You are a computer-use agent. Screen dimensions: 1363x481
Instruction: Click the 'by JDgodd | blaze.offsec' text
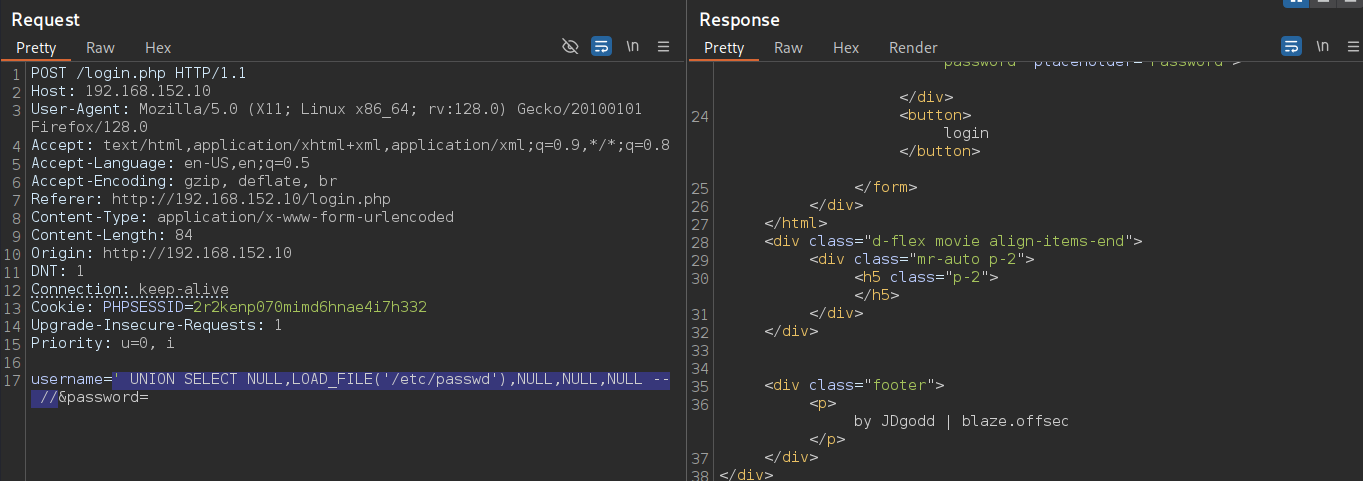click(x=961, y=421)
